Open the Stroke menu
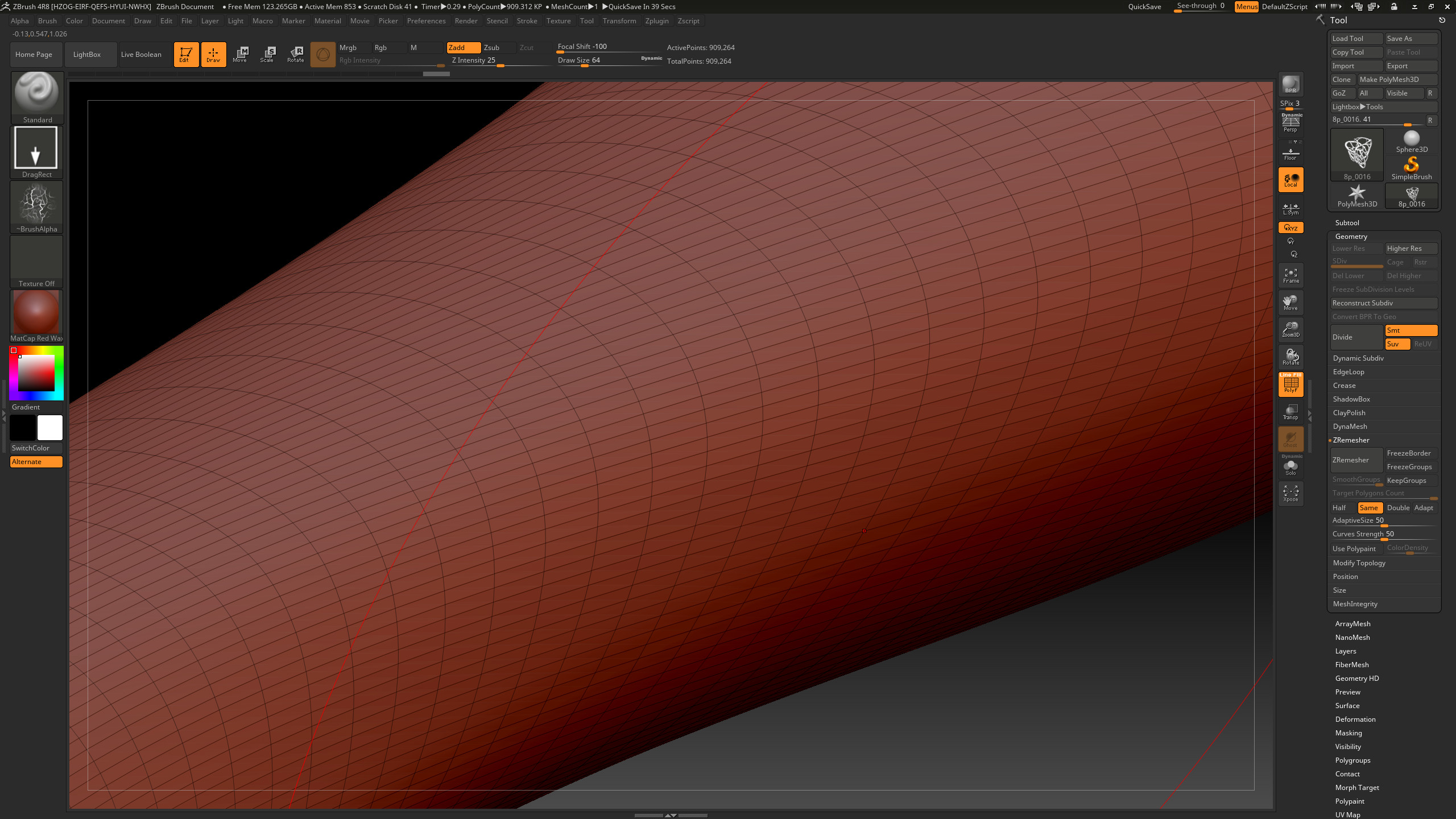 (527, 21)
